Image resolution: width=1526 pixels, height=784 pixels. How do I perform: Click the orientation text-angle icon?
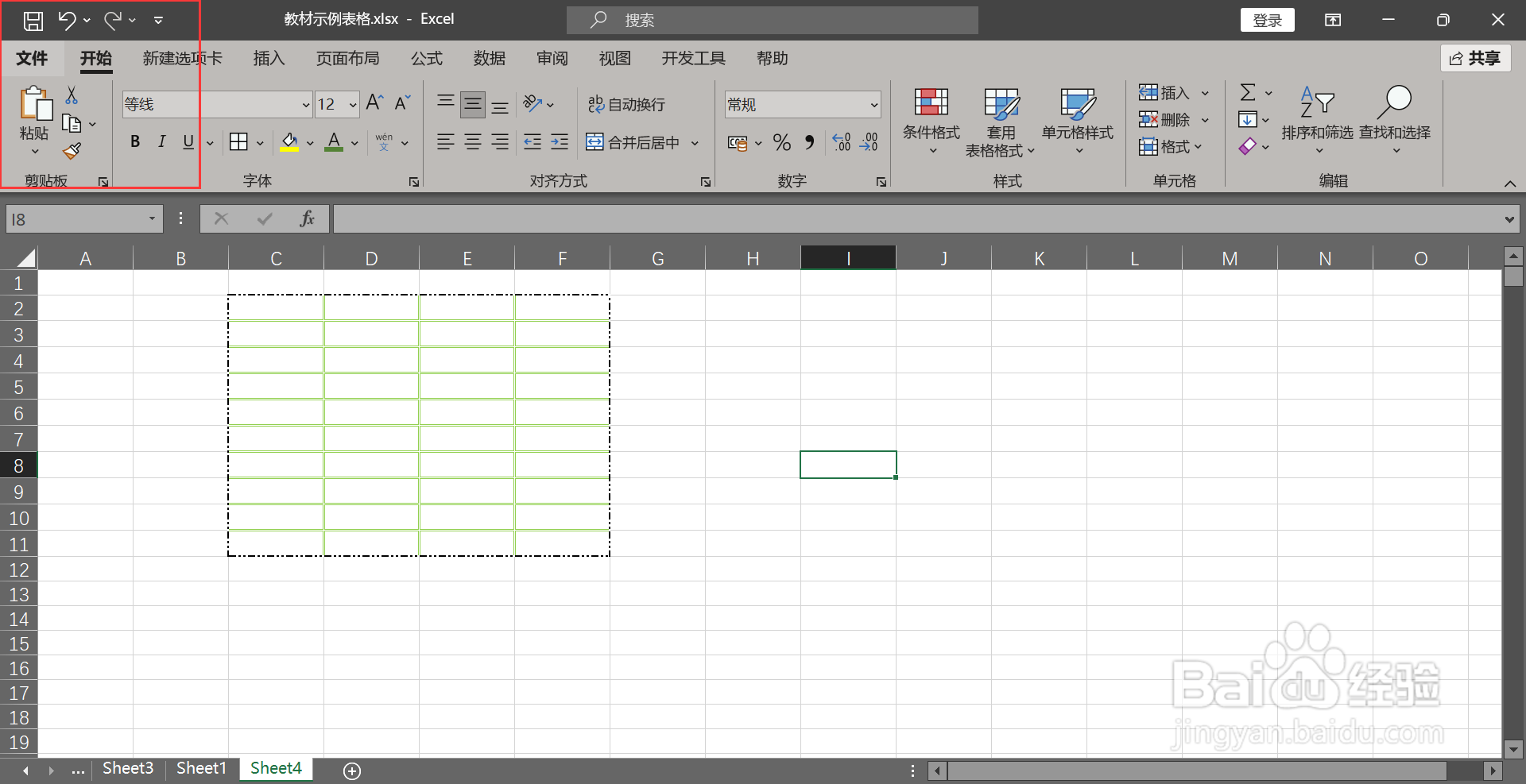coord(533,104)
